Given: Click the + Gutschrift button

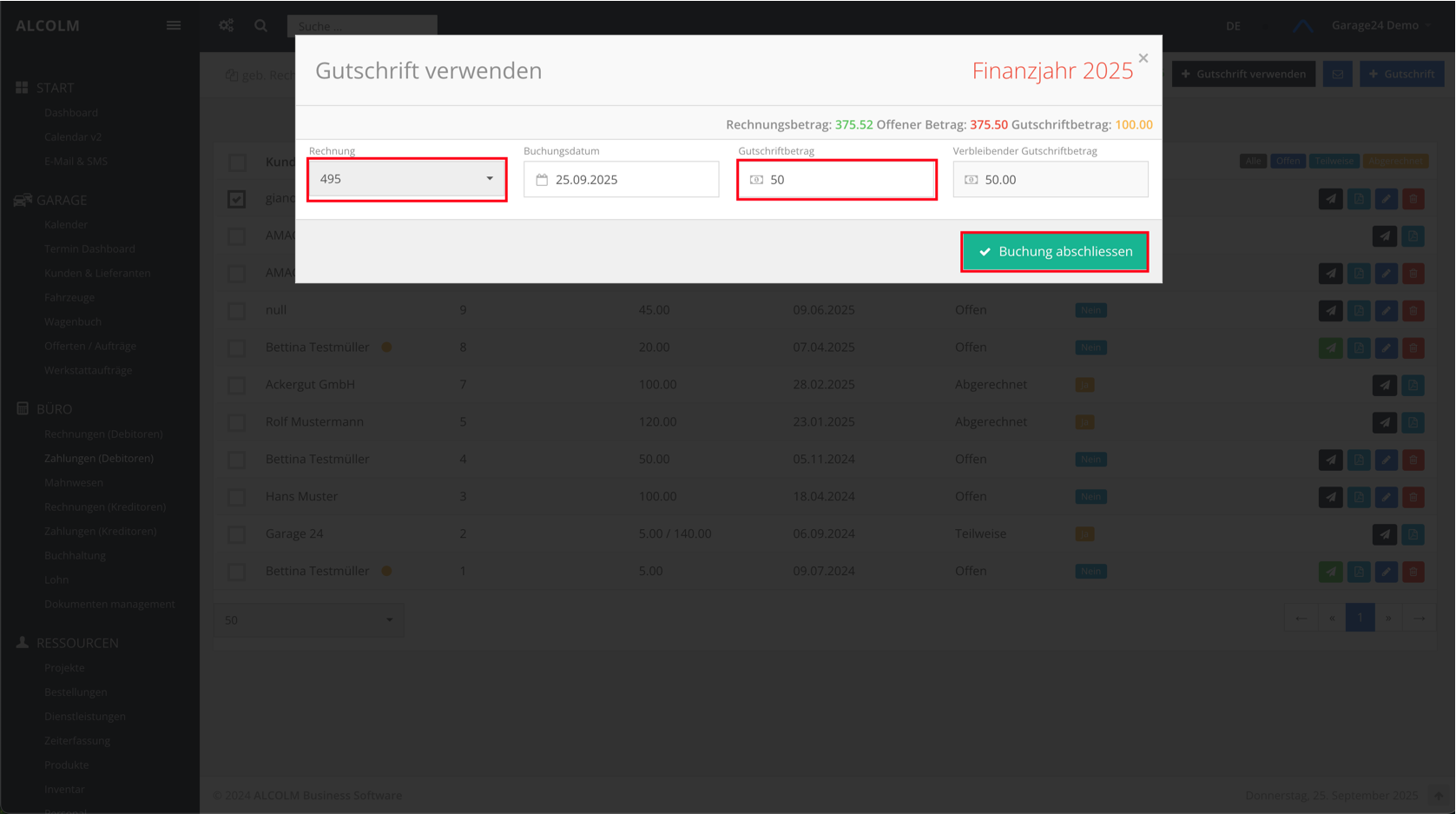Looking at the screenshot, I should 1401,74.
